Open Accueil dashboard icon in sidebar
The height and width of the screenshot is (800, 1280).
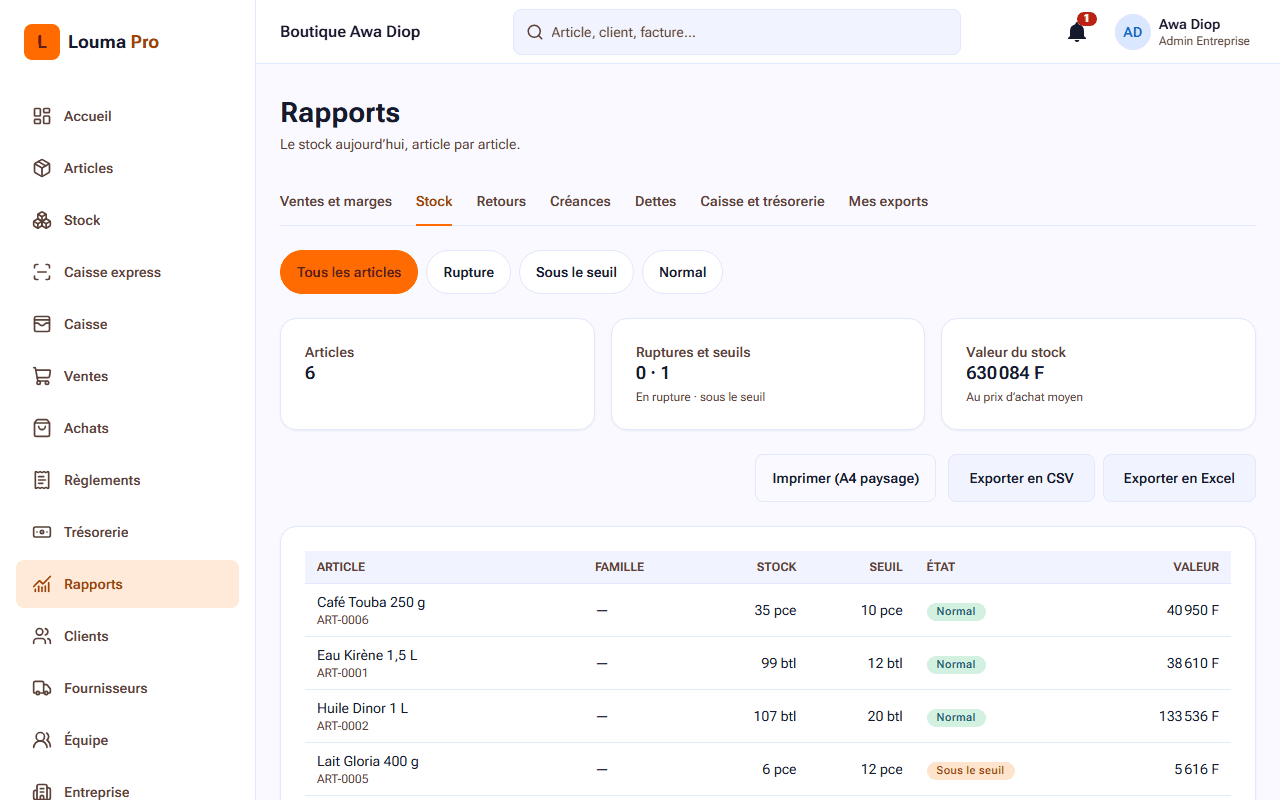[42, 116]
